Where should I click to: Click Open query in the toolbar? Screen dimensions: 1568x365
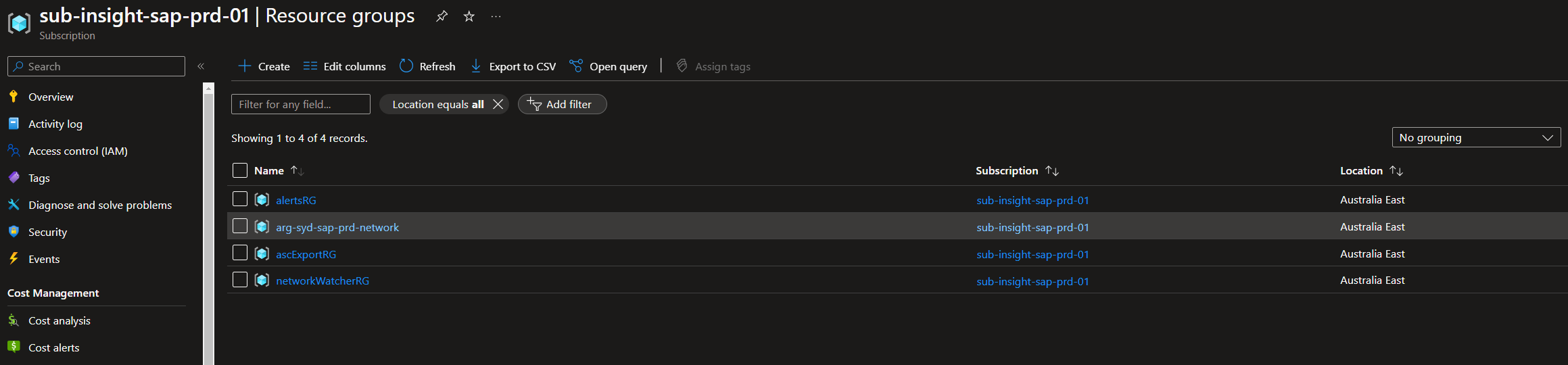point(609,66)
